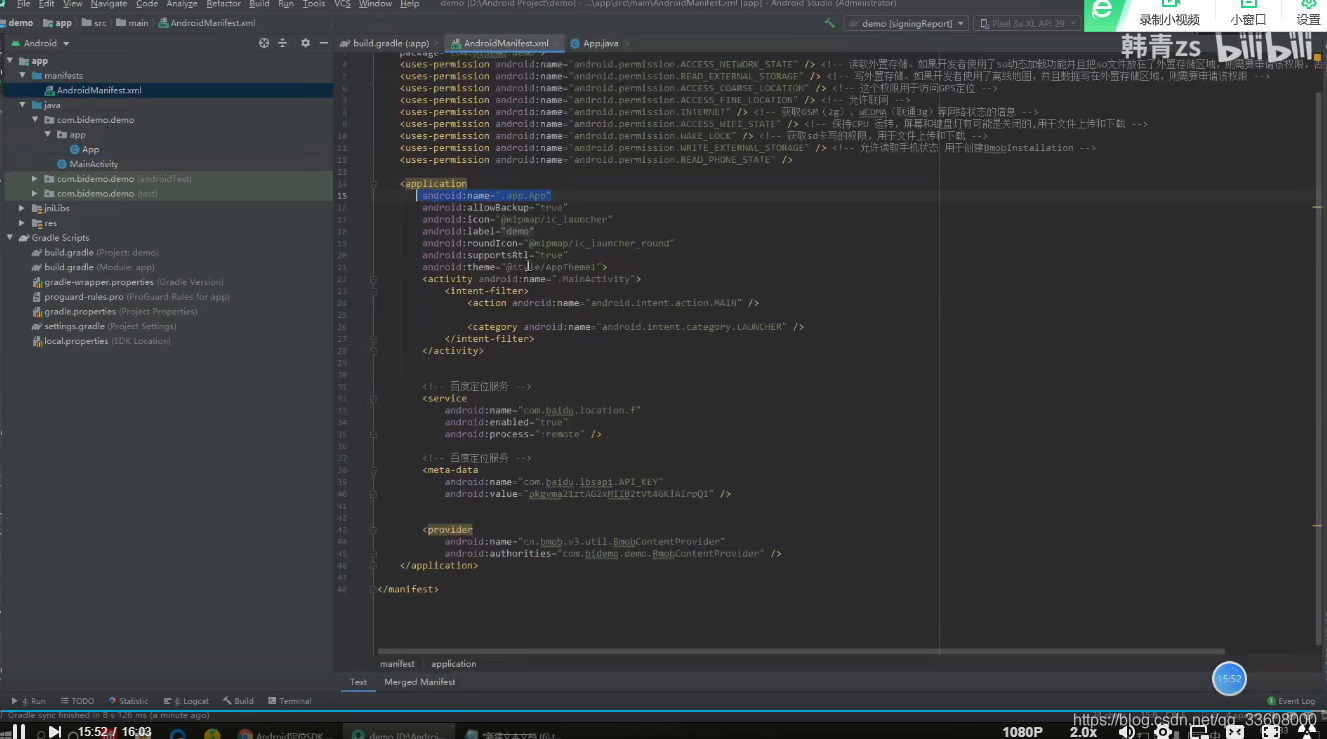Open the Build tool window
1327x739 pixels.
pos(238,701)
